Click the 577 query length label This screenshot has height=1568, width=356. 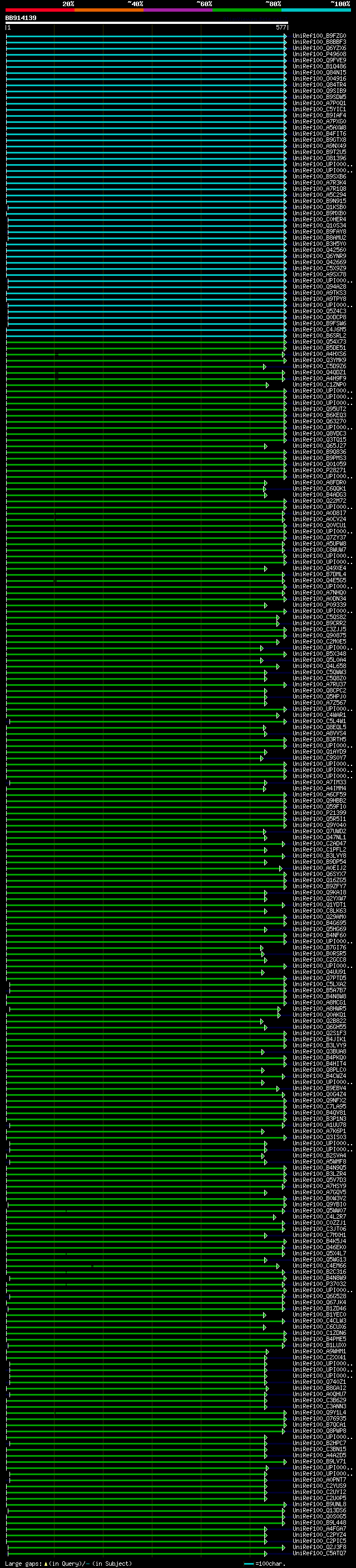pos(280,27)
